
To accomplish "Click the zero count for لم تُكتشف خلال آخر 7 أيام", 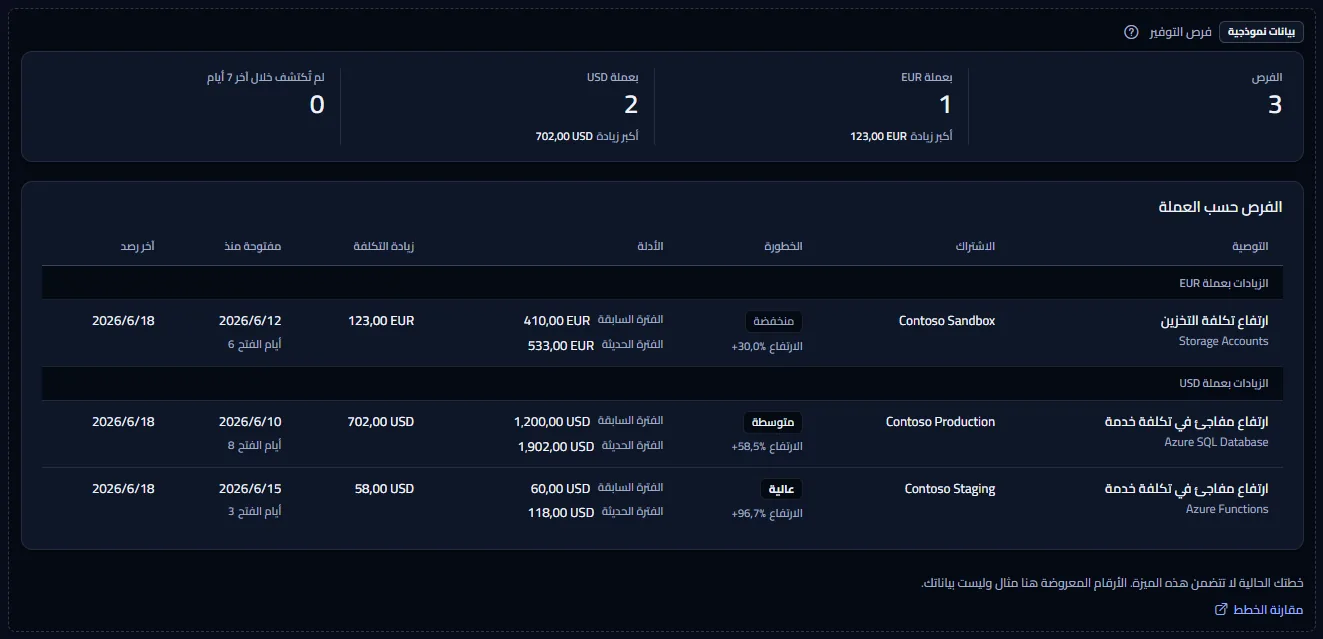I will tap(317, 104).
